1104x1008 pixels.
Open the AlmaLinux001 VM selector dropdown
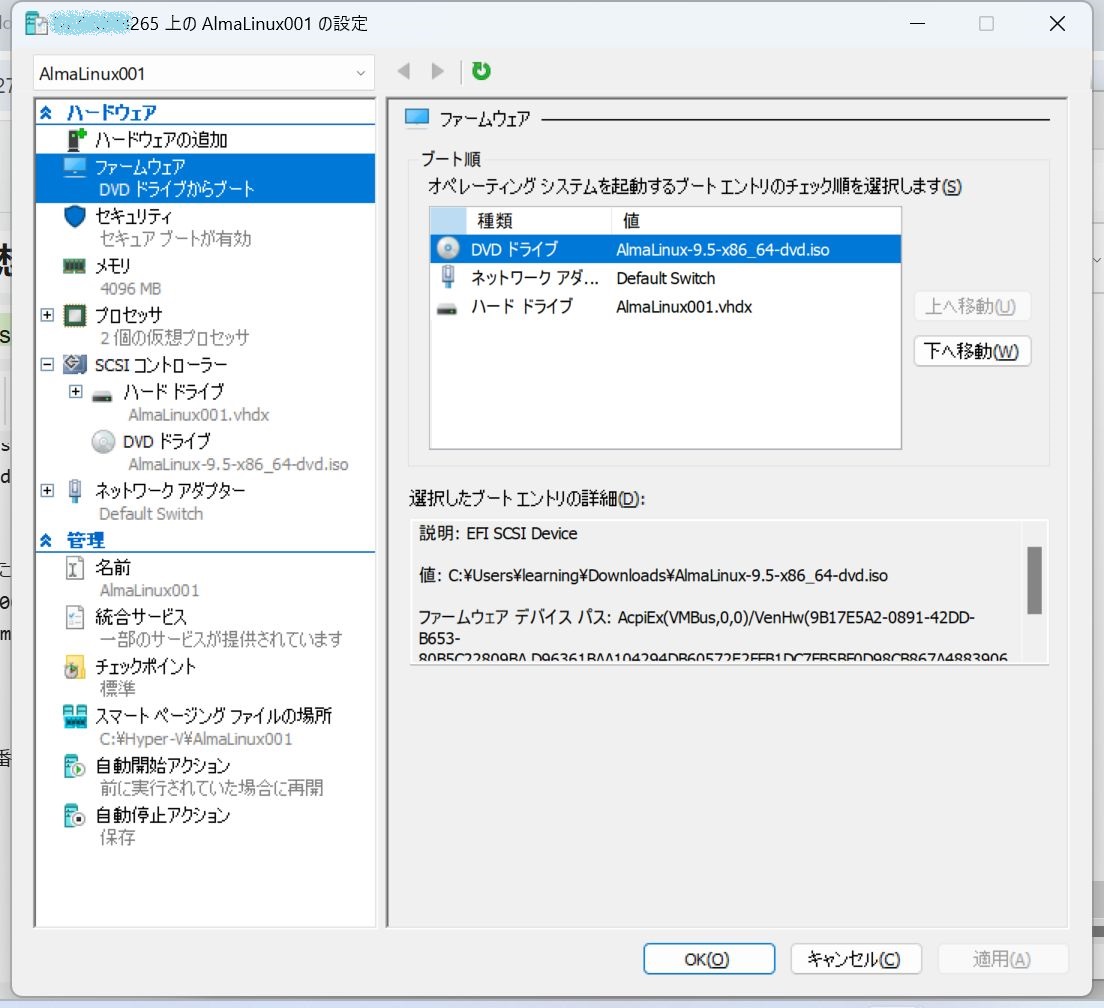[360, 72]
